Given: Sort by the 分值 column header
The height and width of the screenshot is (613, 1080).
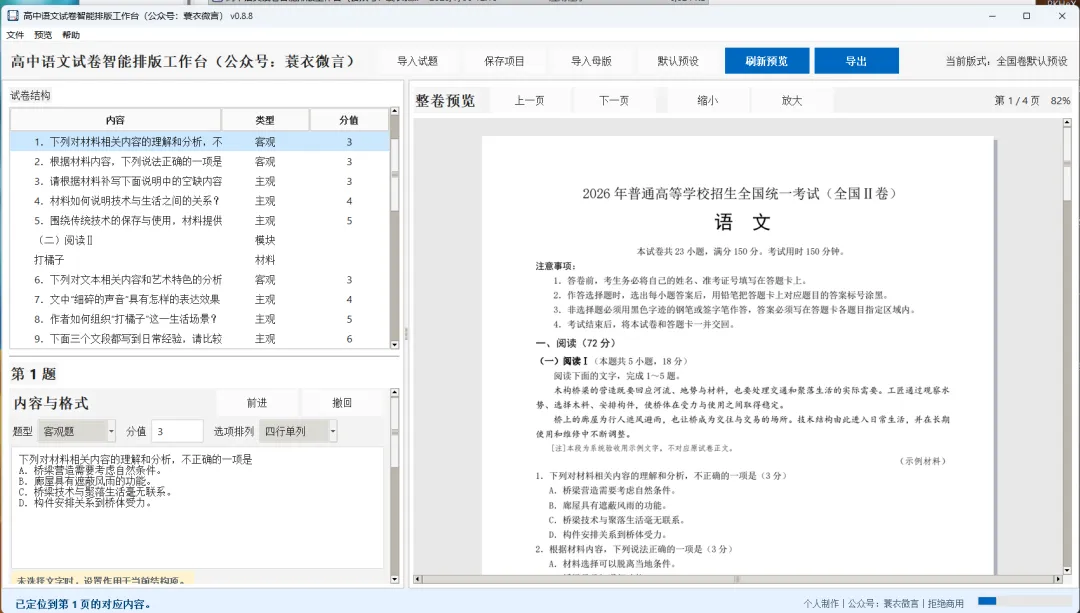Looking at the screenshot, I should click(349, 120).
